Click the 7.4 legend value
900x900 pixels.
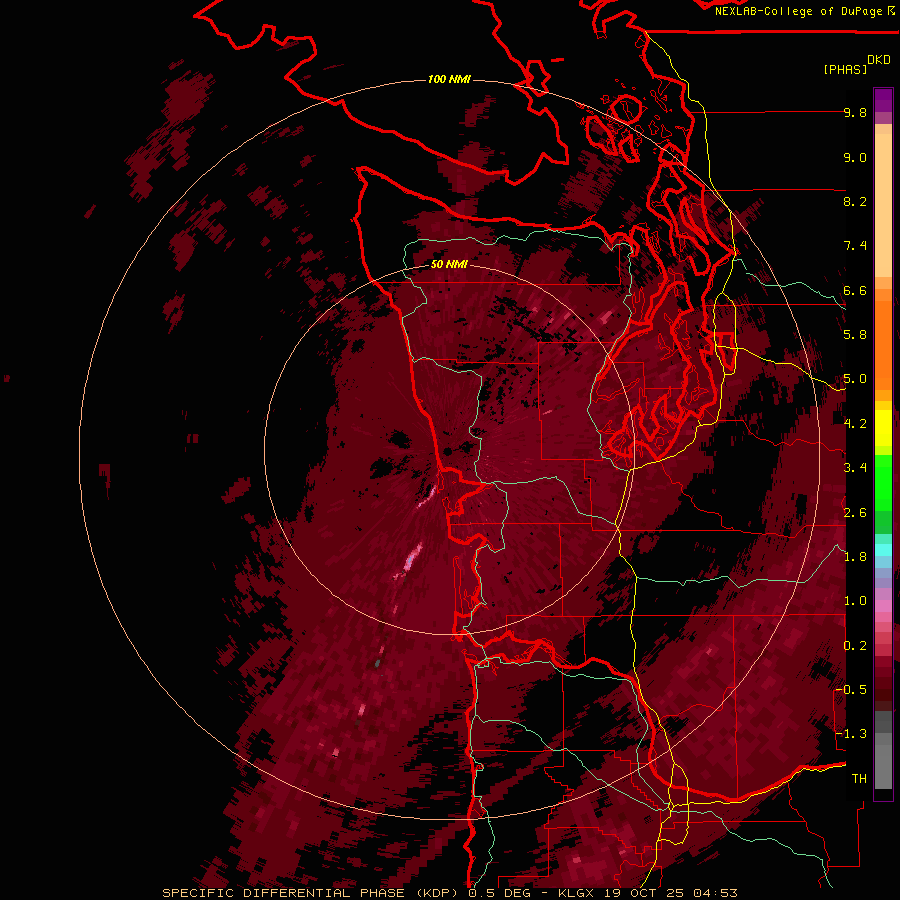point(855,246)
